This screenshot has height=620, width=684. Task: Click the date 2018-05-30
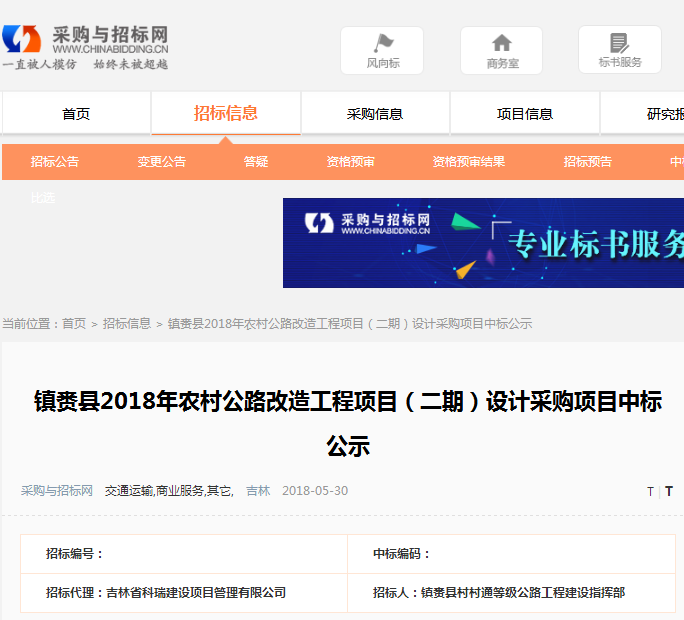click(x=315, y=491)
